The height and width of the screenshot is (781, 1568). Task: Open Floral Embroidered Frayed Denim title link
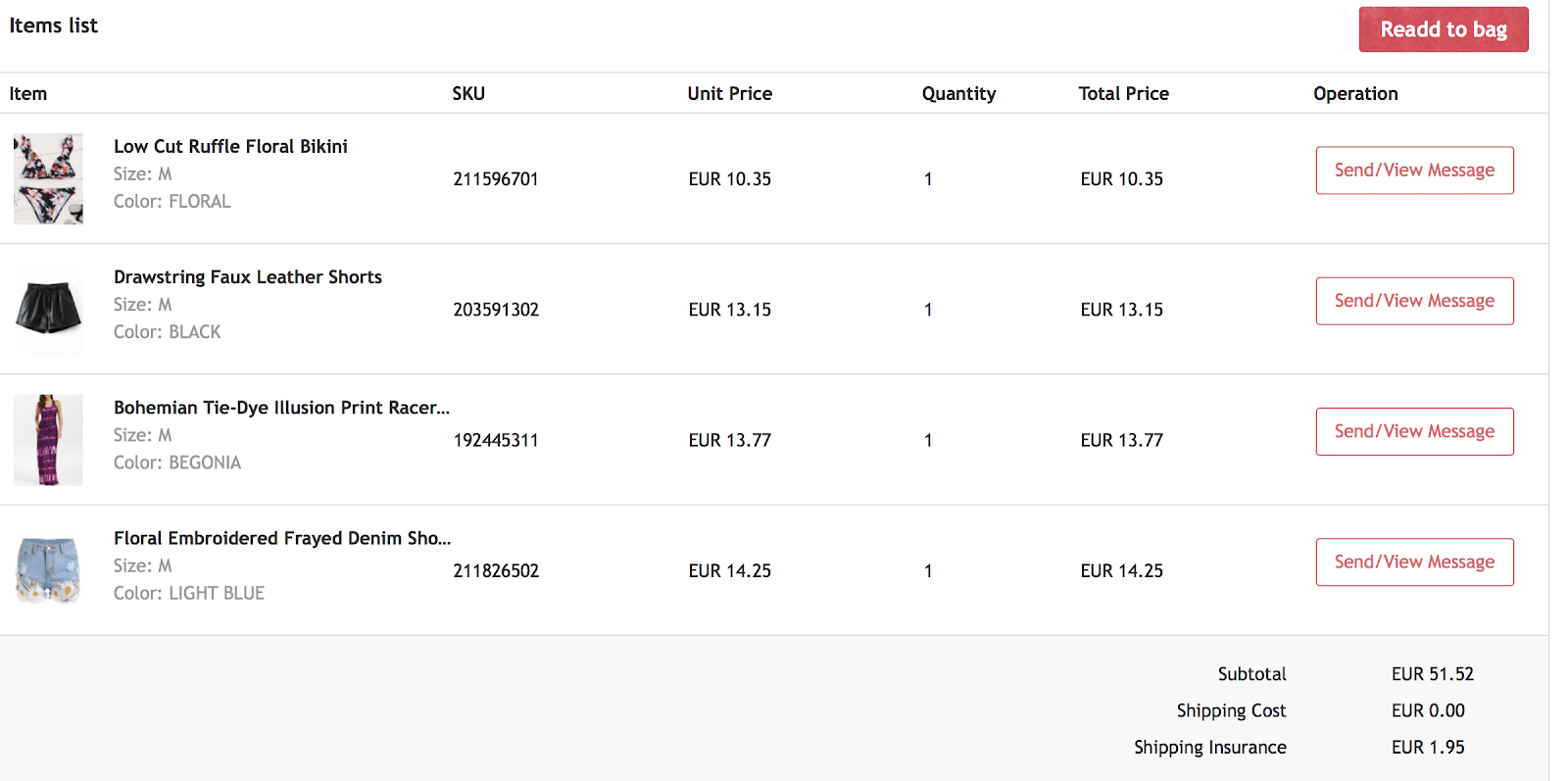(282, 538)
